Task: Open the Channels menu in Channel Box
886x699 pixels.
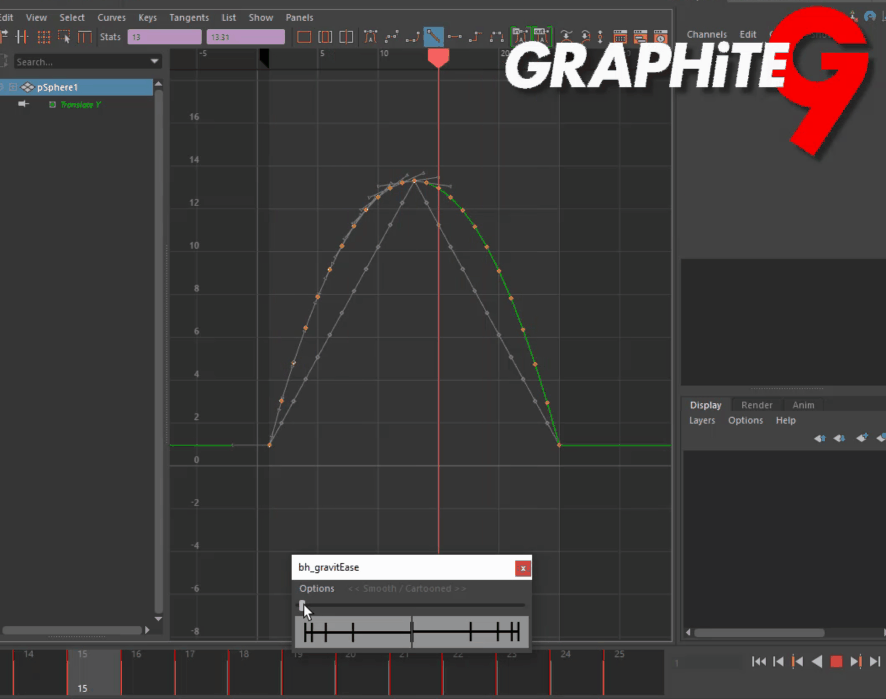Action: coord(706,34)
